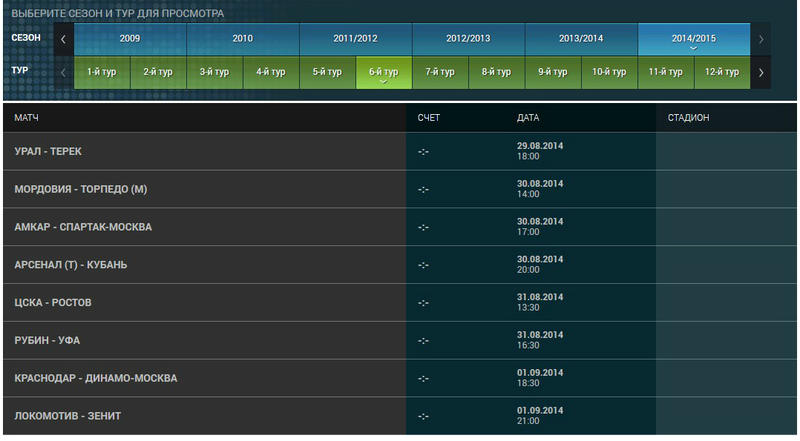Switch to the 2011/2012 season
The width and height of the screenshot is (800, 441).
point(356,39)
